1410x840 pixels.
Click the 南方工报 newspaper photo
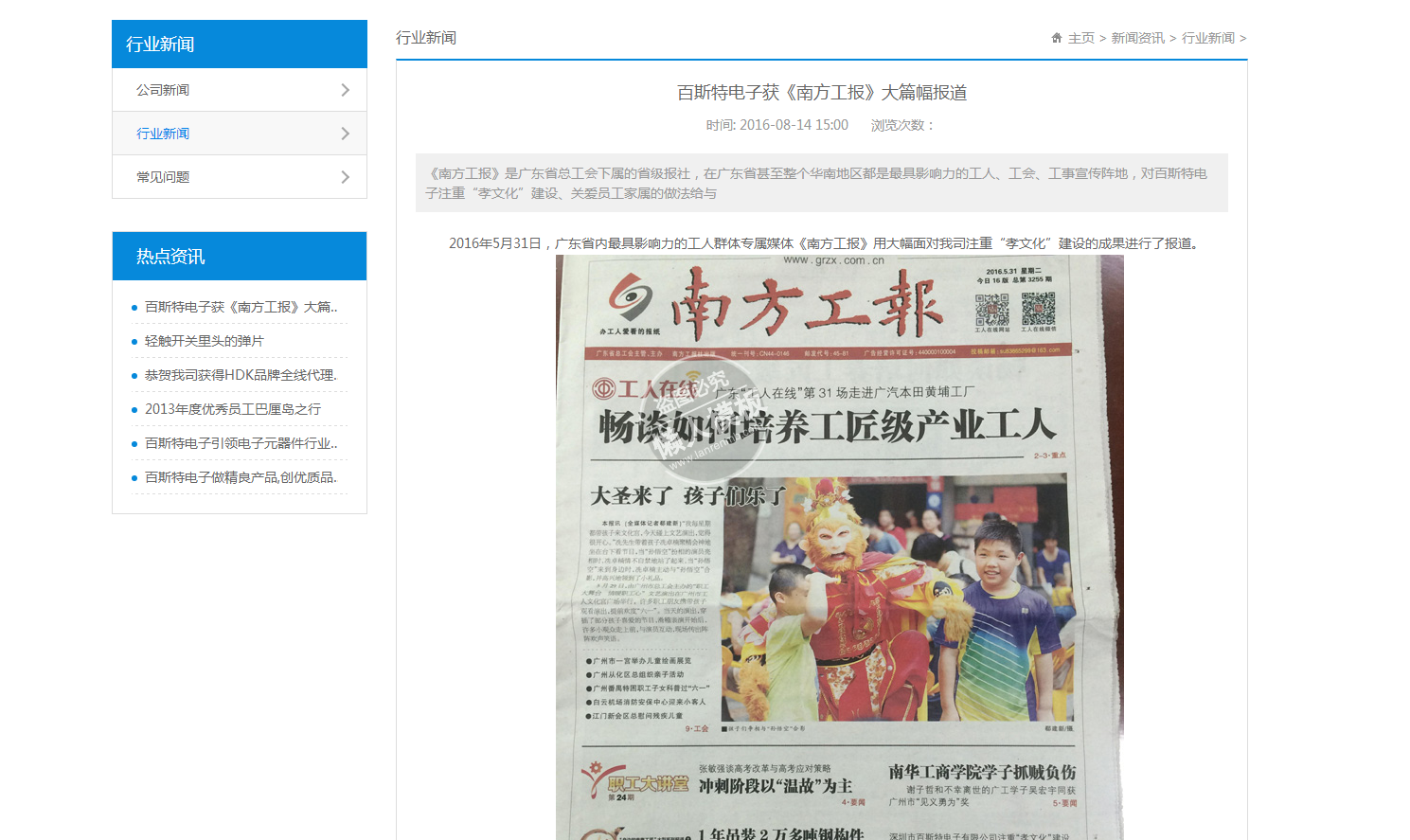(x=839, y=568)
